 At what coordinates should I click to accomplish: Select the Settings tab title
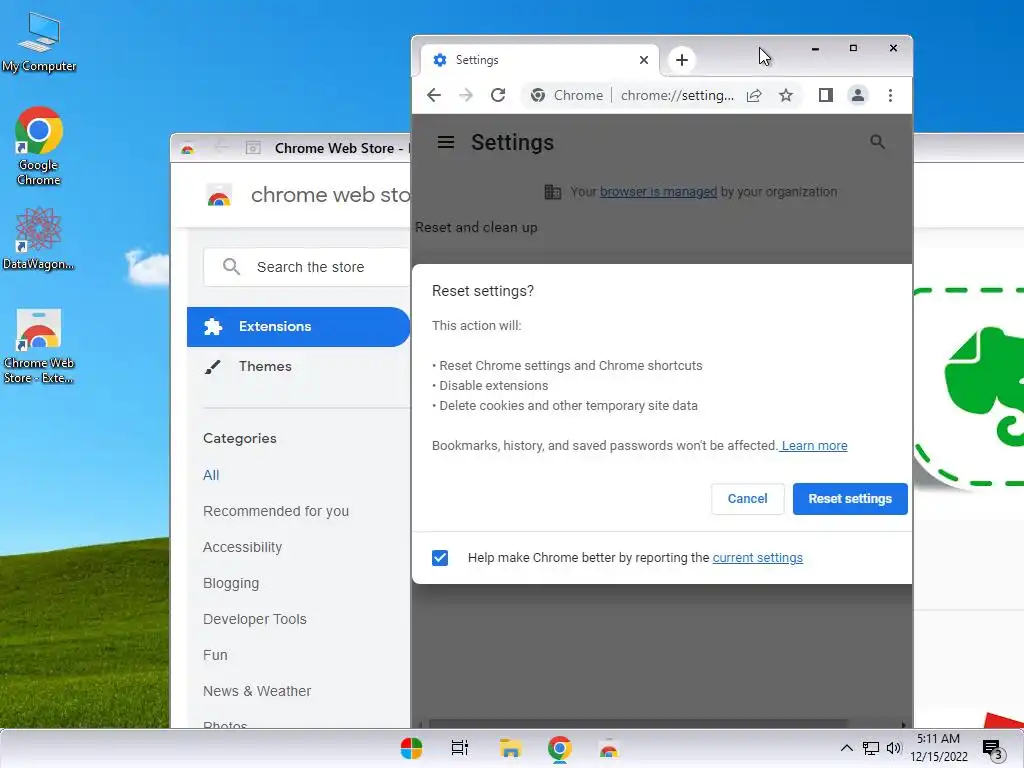click(x=477, y=60)
